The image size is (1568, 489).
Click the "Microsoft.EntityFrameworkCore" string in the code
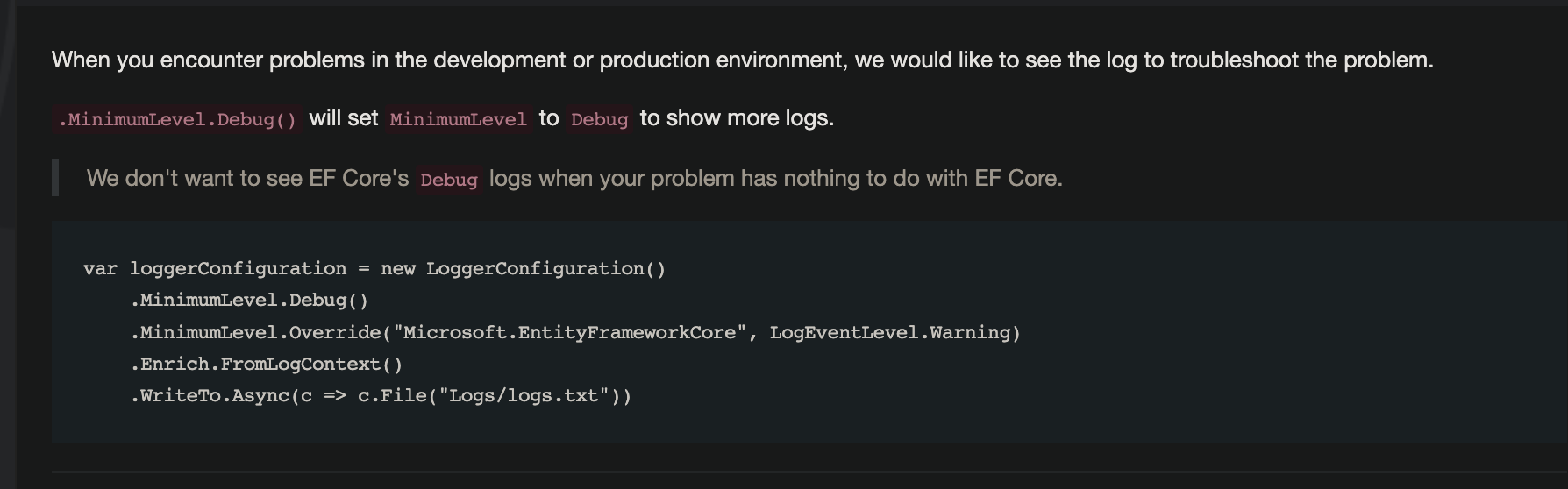[569, 333]
